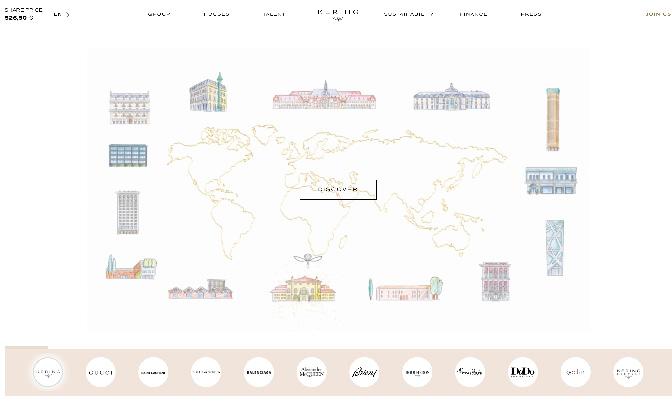Screen dimensions: 672x401
Task: Open the Talent menu
Action: point(274,14)
